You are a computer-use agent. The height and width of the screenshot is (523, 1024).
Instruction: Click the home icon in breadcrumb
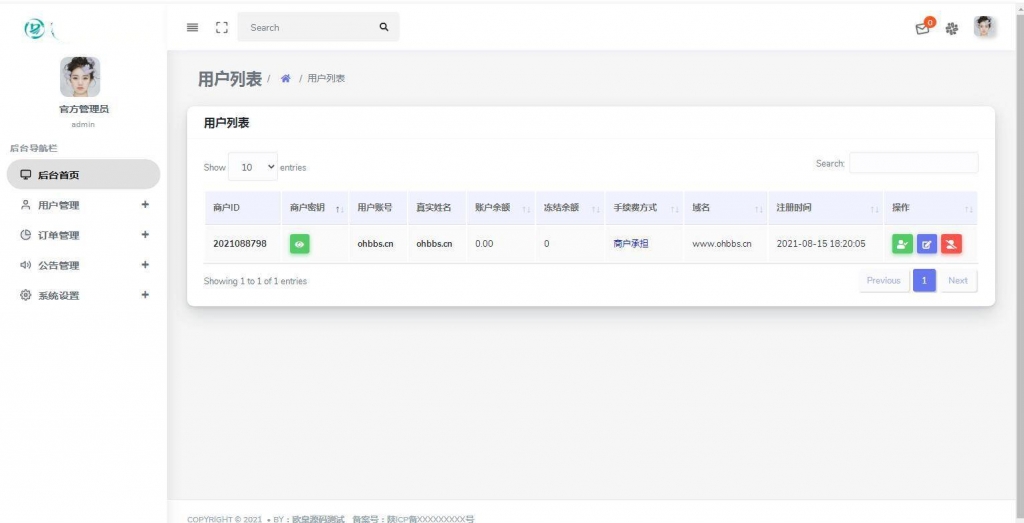click(x=285, y=79)
